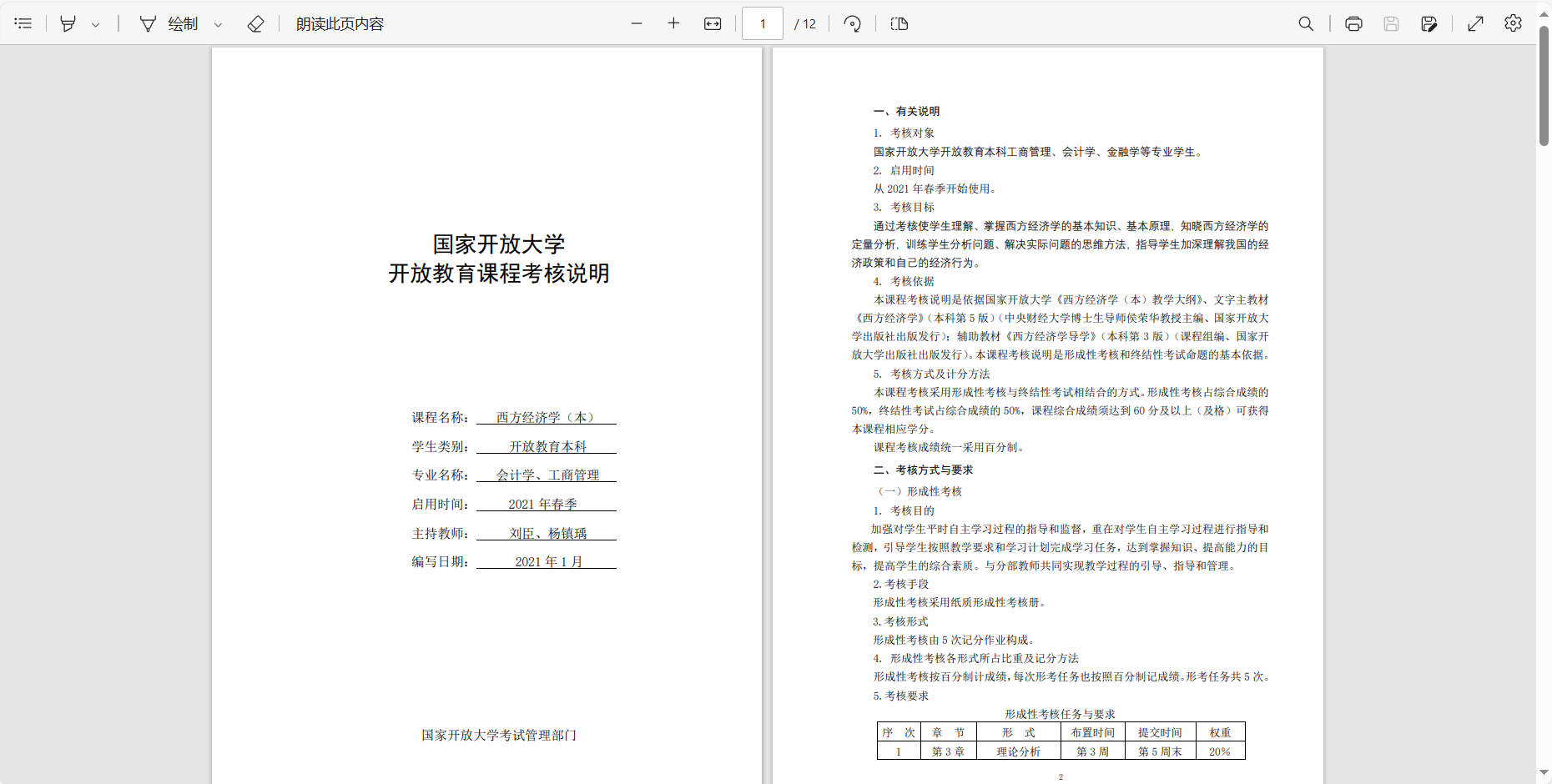Click the label 主持教师:
Image resolution: width=1552 pixels, height=784 pixels.
(440, 533)
